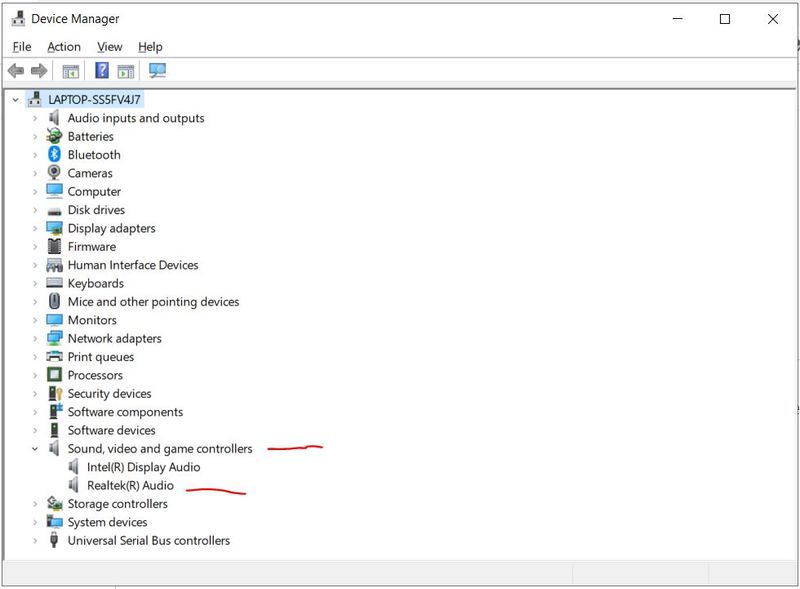Click the Cameras webcam icon
Image resolution: width=800 pixels, height=589 pixels.
pos(54,173)
